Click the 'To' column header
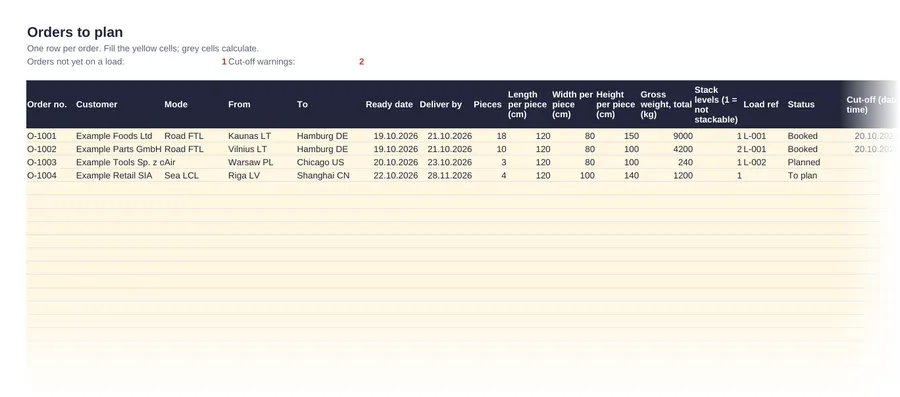Viewport: 900px width, 397px height. coord(302,104)
